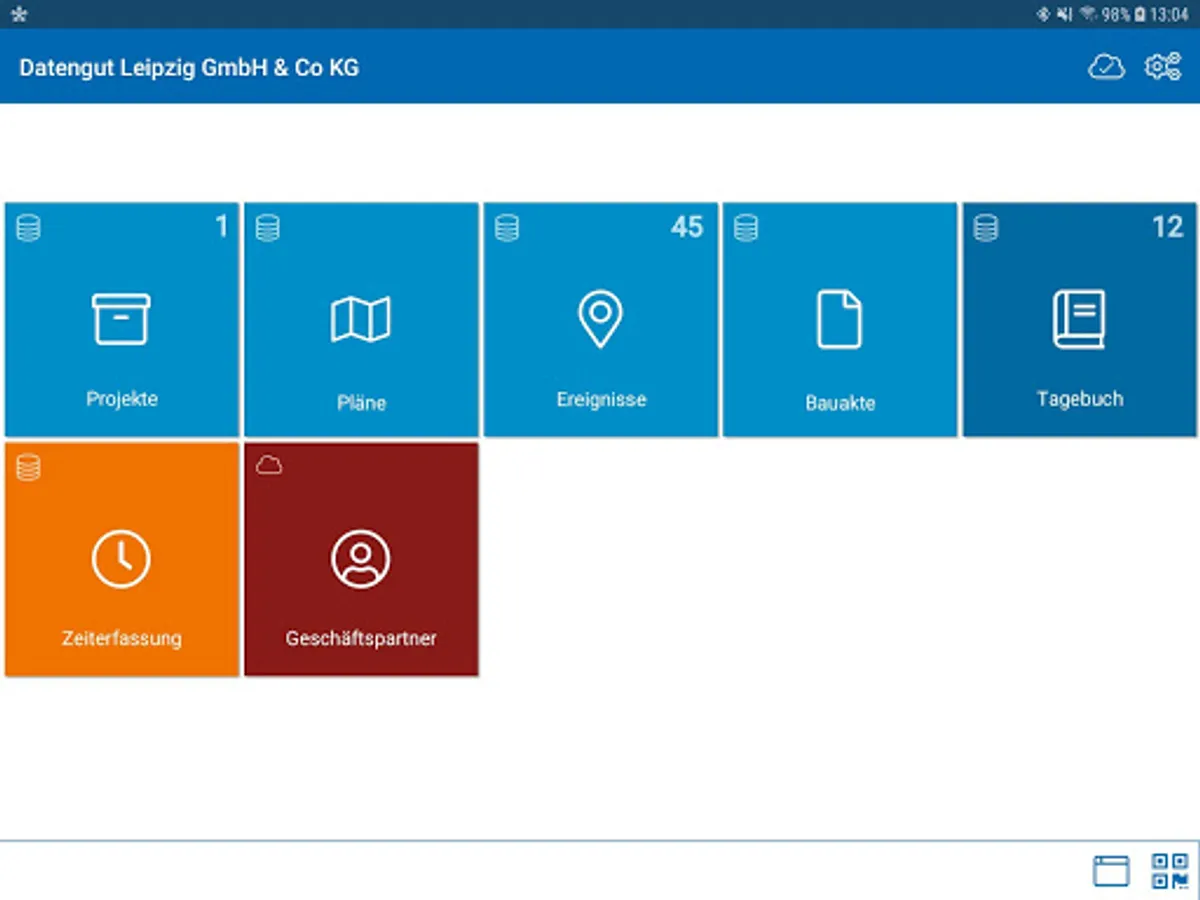Image resolution: width=1200 pixels, height=900 pixels.
Task: Click database icon on Pläne tile
Action: click(268, 229)
